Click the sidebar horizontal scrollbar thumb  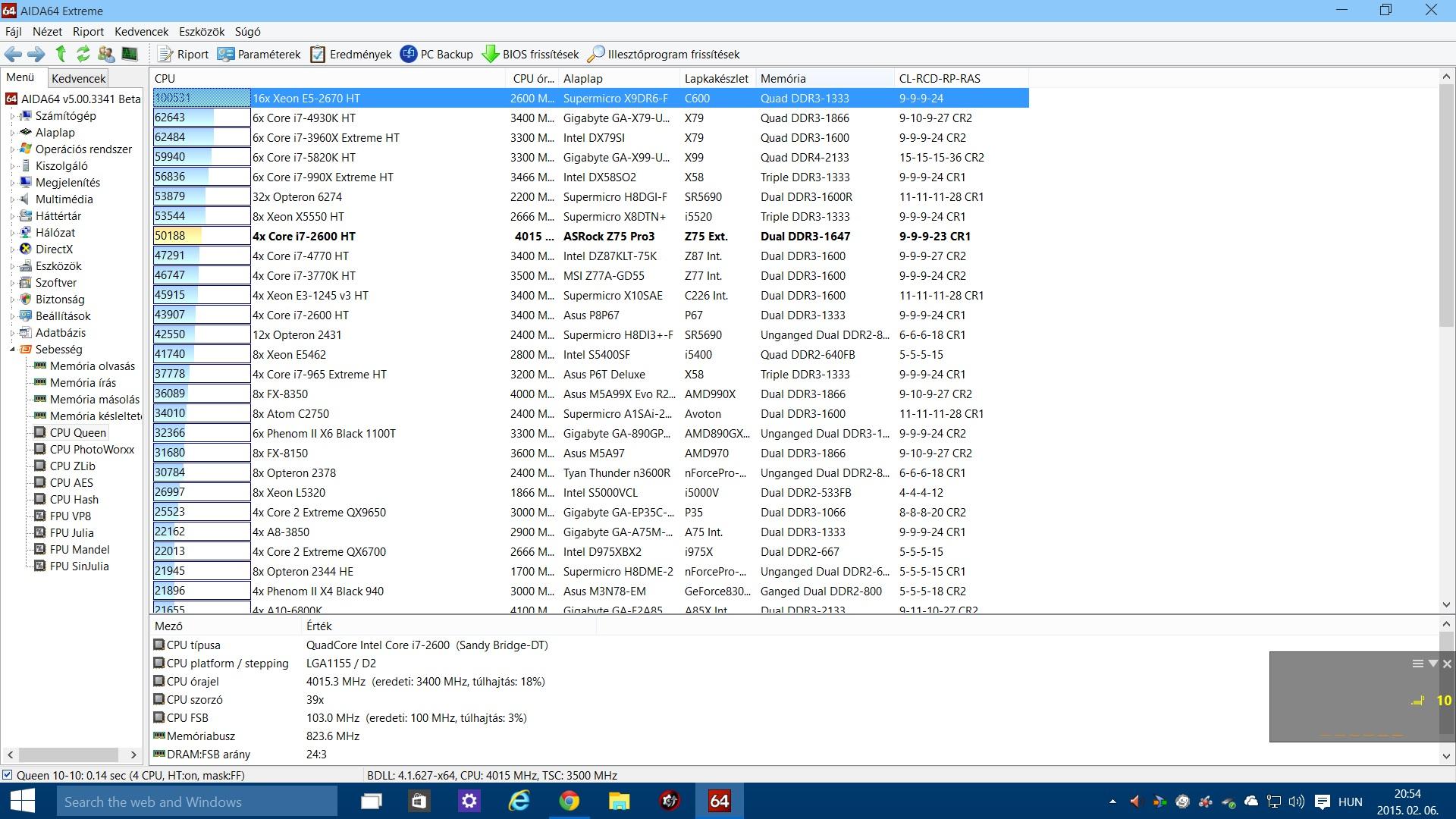pos(68,755)
